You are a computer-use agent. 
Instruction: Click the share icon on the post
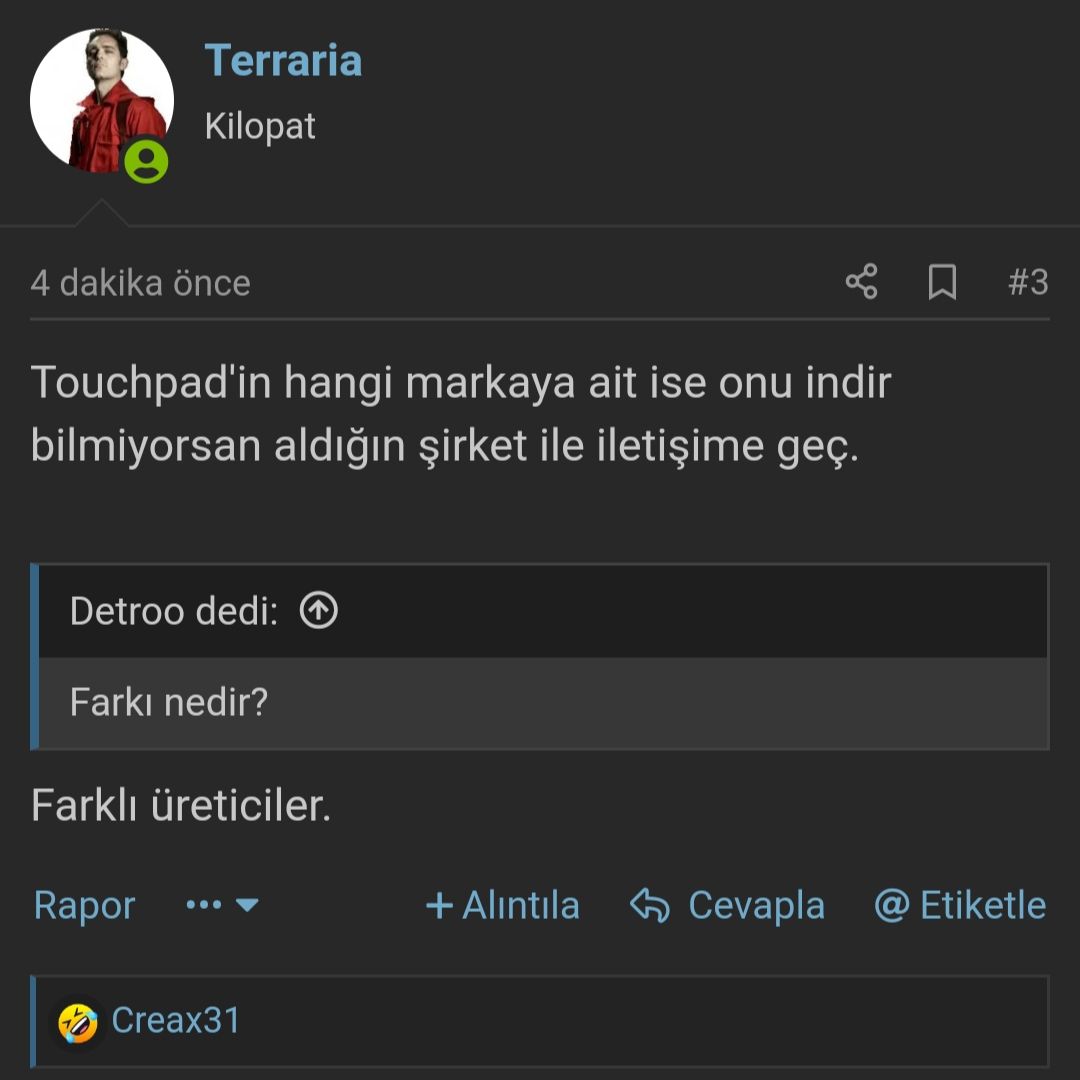point(861,282)
